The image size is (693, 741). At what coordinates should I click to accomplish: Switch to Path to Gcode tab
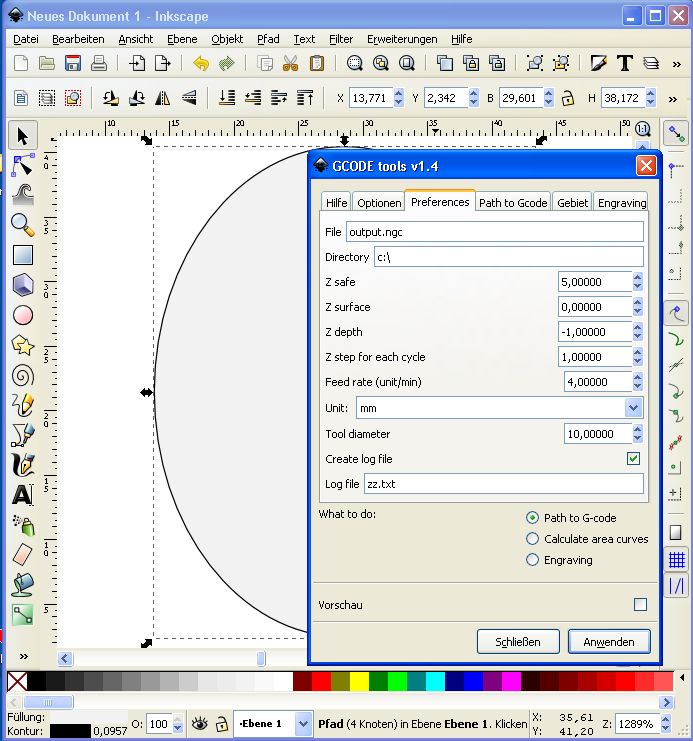pyautogui.click(x=513, y=202)
